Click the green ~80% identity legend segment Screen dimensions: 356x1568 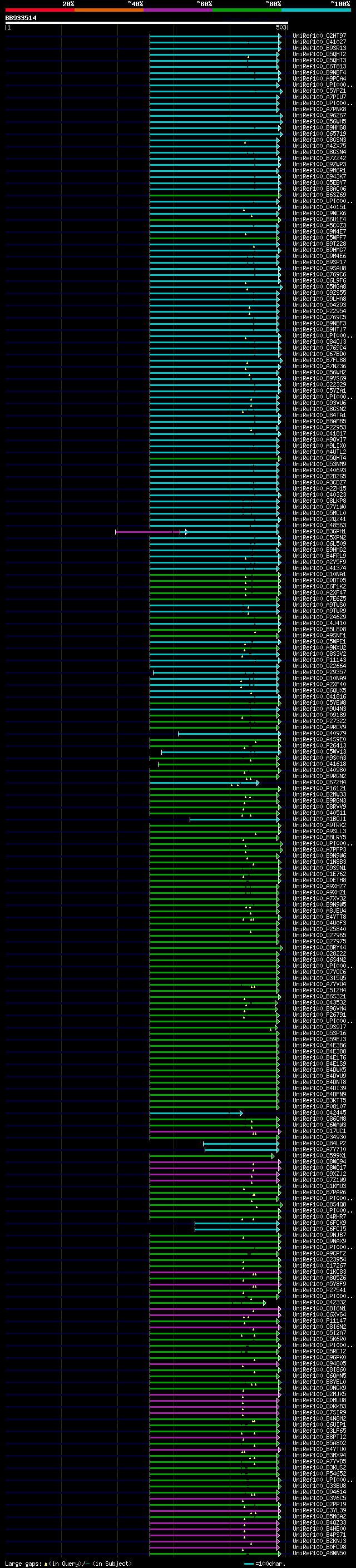pyautogui.click(x=247, y=10)
